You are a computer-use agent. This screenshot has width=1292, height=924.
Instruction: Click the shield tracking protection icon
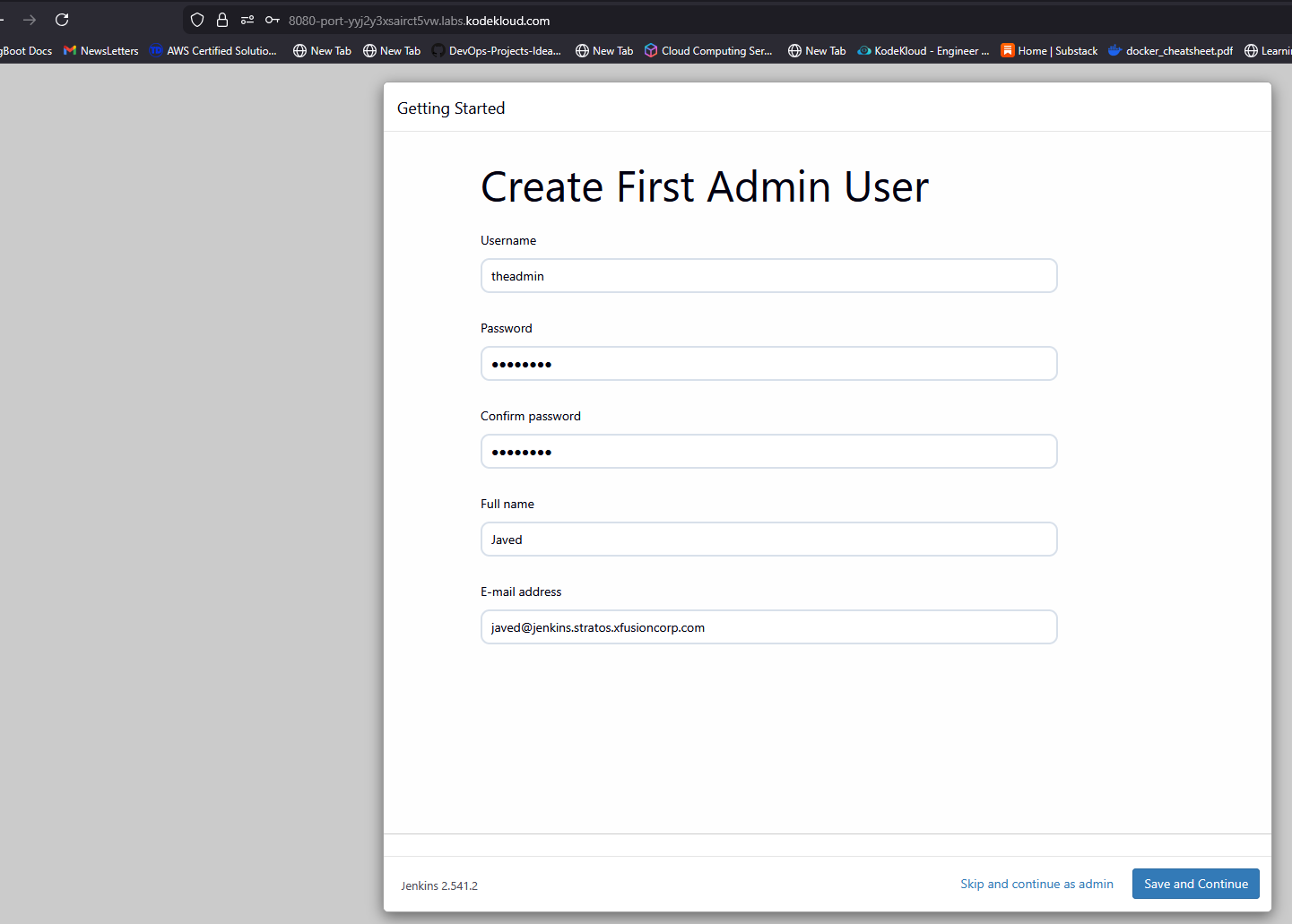point(197,20)
